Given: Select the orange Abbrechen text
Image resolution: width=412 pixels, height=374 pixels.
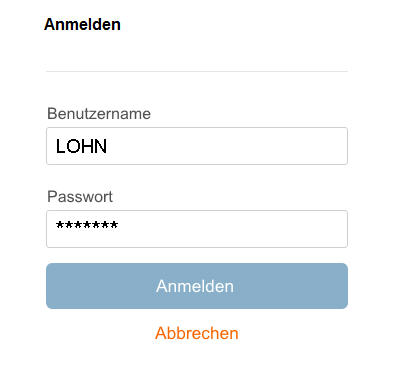Looking at the screenshot, I should tap(197, 333).
